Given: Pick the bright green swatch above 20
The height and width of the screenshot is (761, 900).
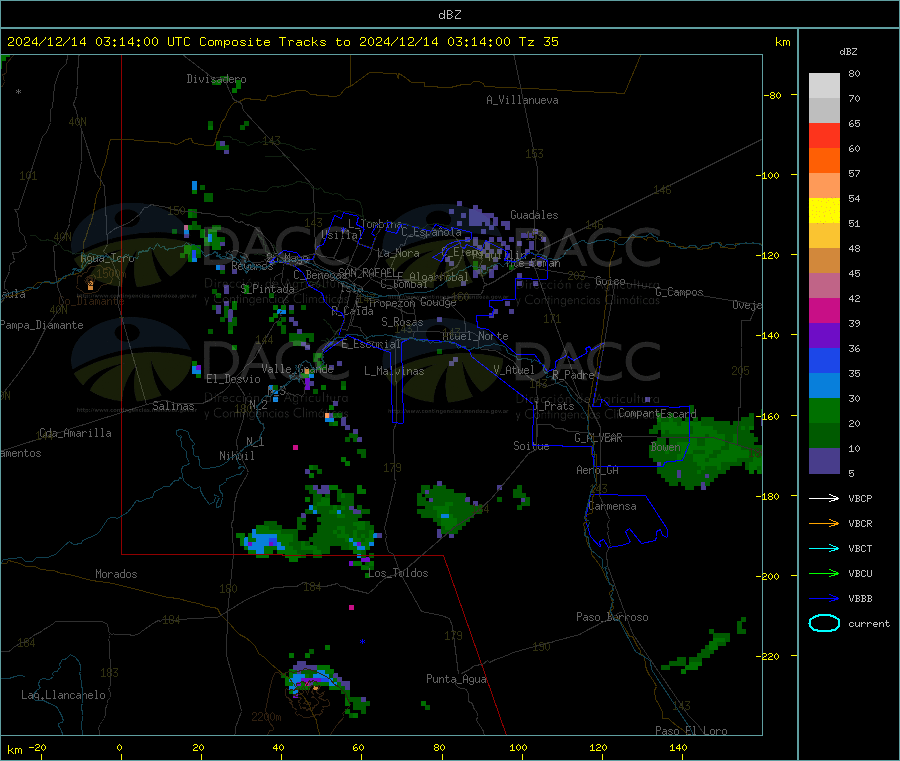Looking at the screenshot, I should (x=824, y=410).
